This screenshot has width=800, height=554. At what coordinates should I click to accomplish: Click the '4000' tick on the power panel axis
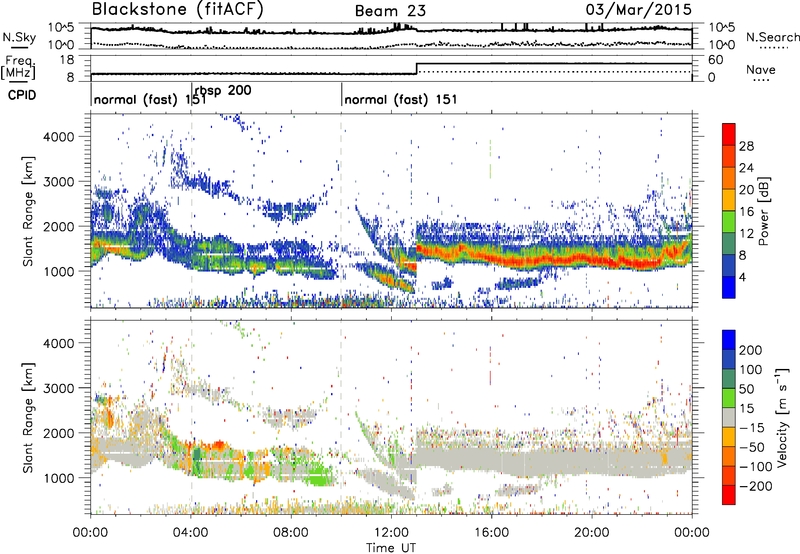point(58,137)
